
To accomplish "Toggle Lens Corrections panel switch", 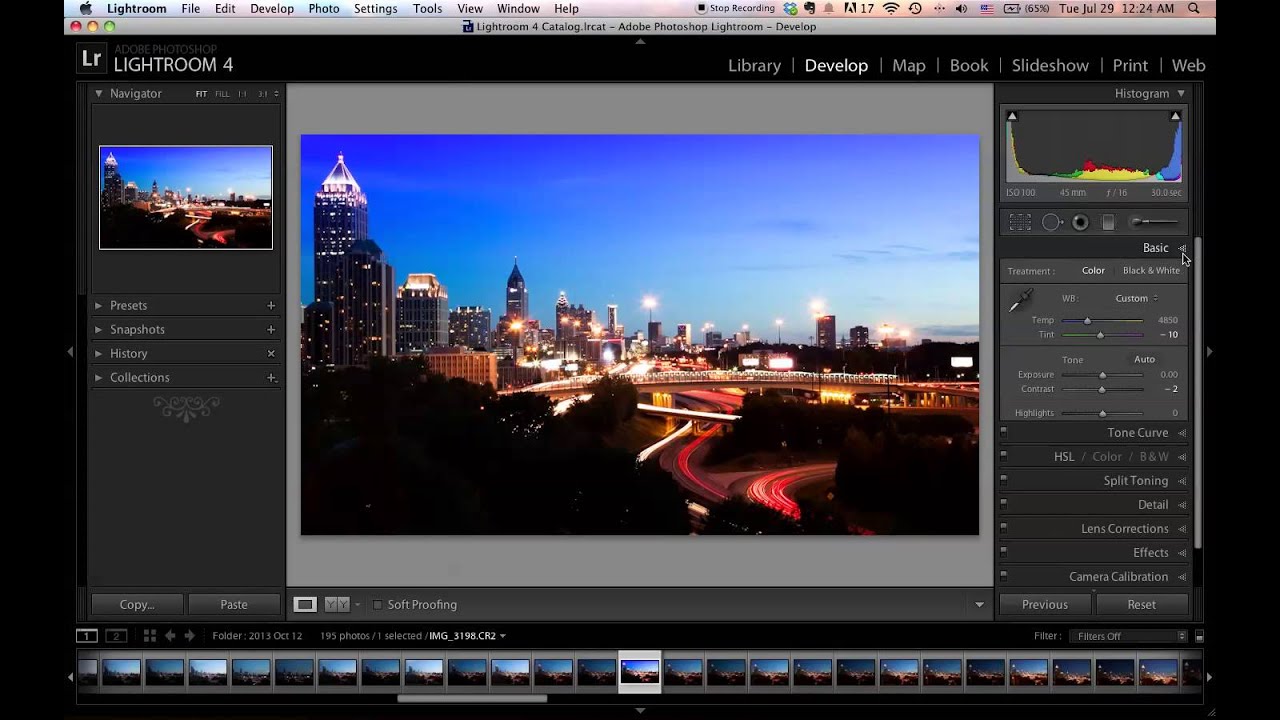I will point(1004,528).
